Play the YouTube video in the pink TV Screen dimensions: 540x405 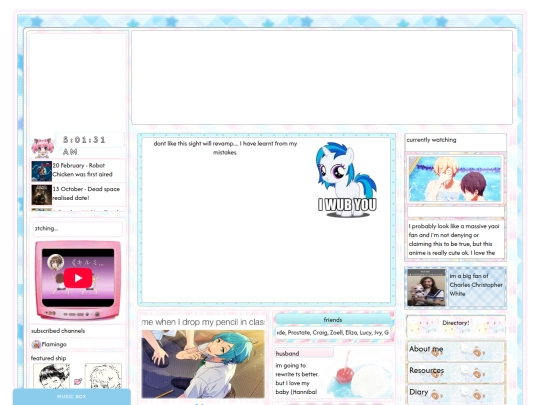(78, 278)
